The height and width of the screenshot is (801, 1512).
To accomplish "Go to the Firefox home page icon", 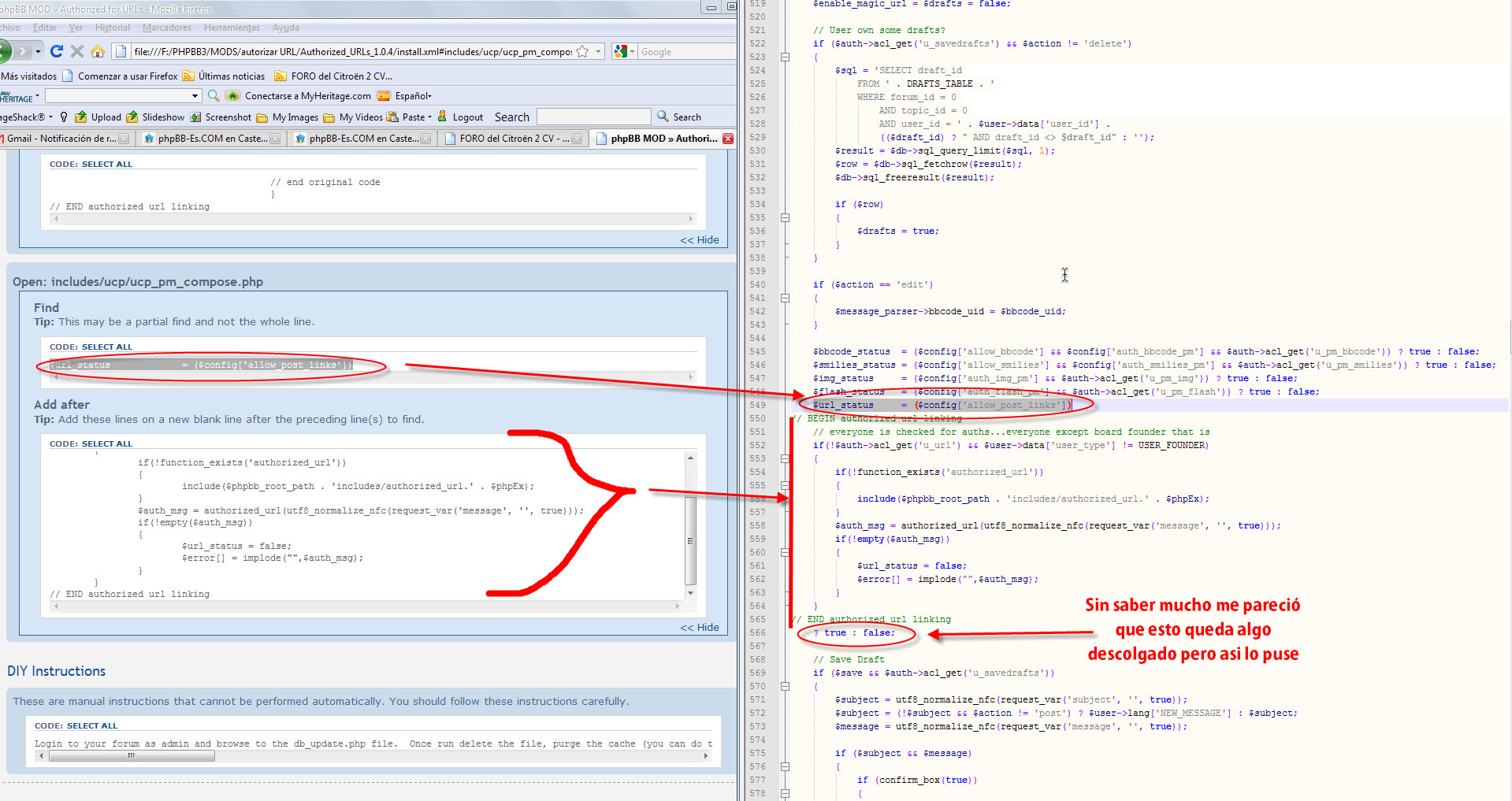I will pyautogui.click(x=98, y=51).
